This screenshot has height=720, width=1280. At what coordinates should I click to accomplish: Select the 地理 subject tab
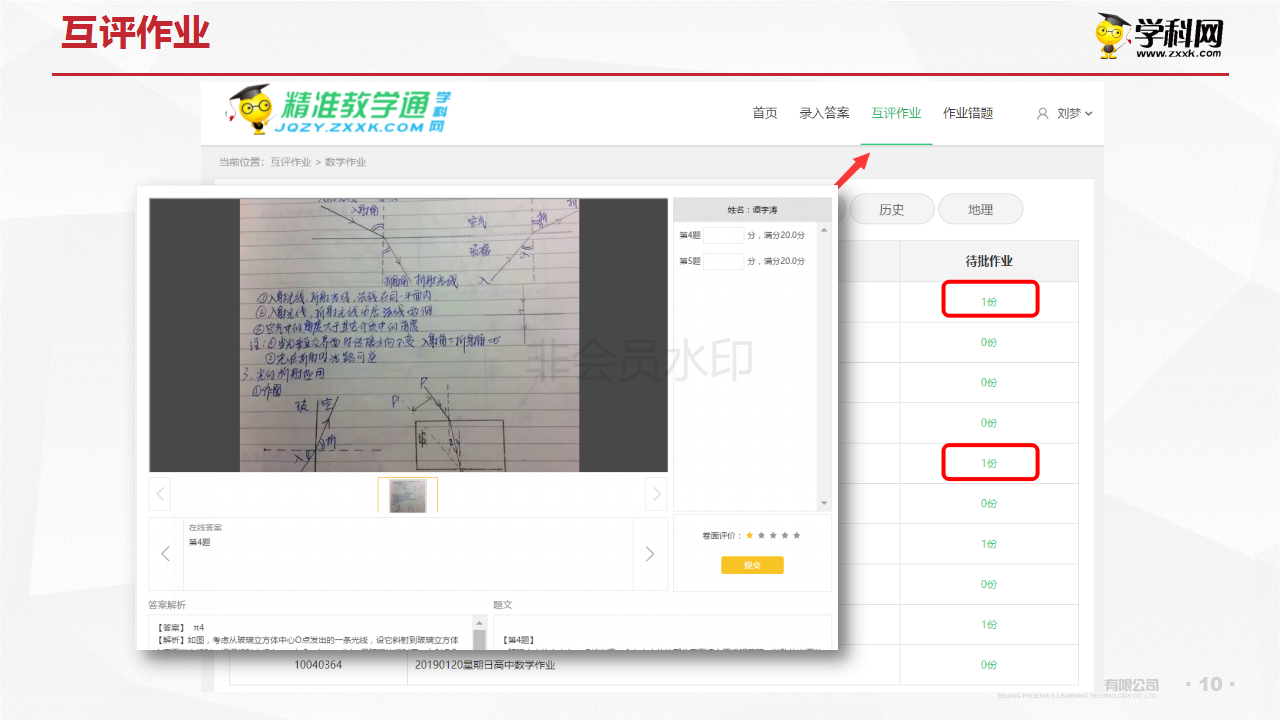click(980, 209)
